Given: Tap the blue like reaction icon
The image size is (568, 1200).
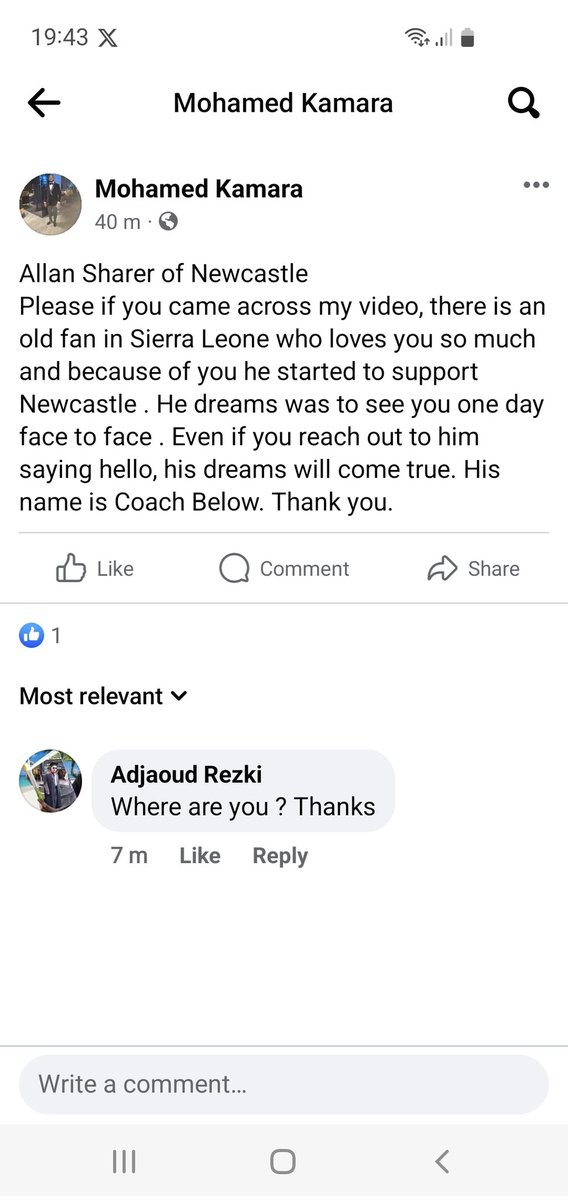Looking at the screenshot, I should tap(32, 635).
